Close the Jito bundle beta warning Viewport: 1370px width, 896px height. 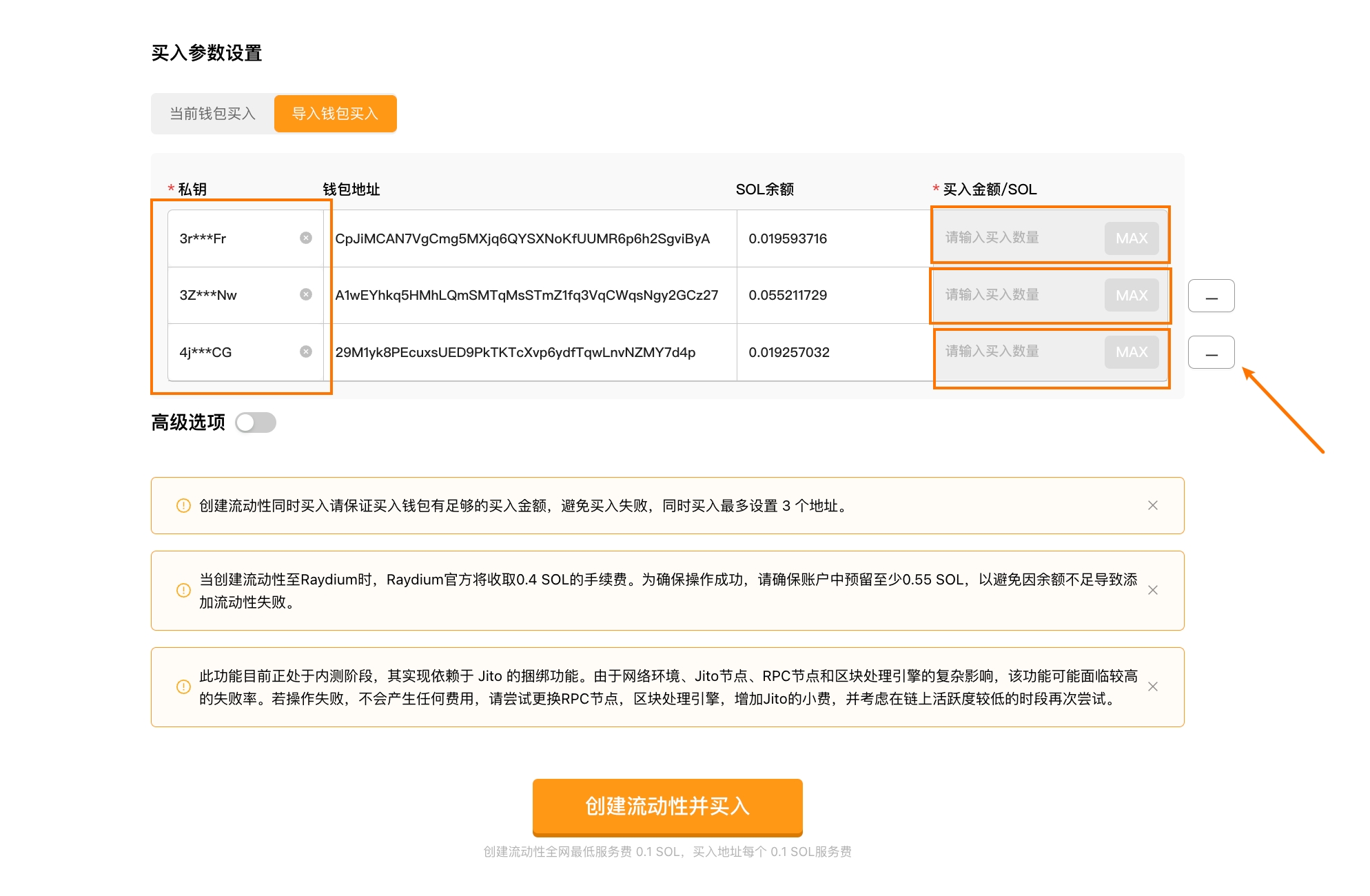tap(1152, 686)
